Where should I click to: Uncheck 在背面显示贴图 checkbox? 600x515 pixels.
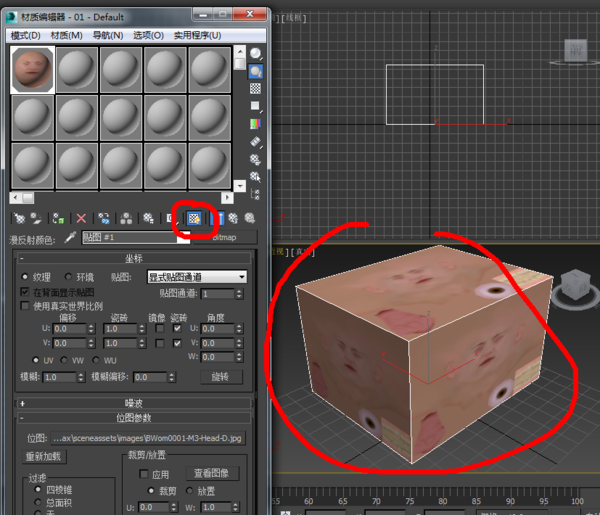(25, 292)
